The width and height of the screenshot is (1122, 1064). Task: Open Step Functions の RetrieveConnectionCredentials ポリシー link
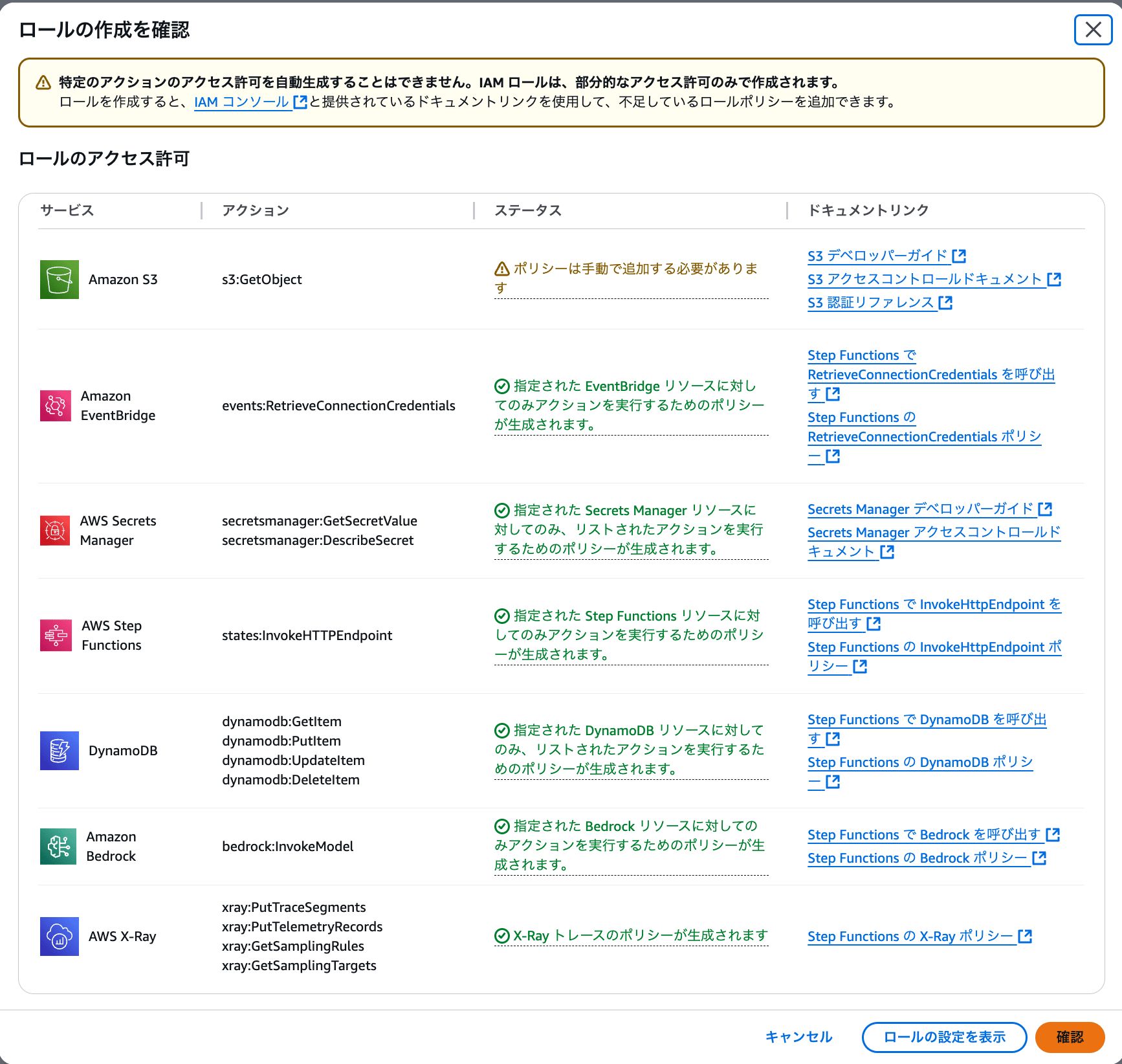(924, 437)
